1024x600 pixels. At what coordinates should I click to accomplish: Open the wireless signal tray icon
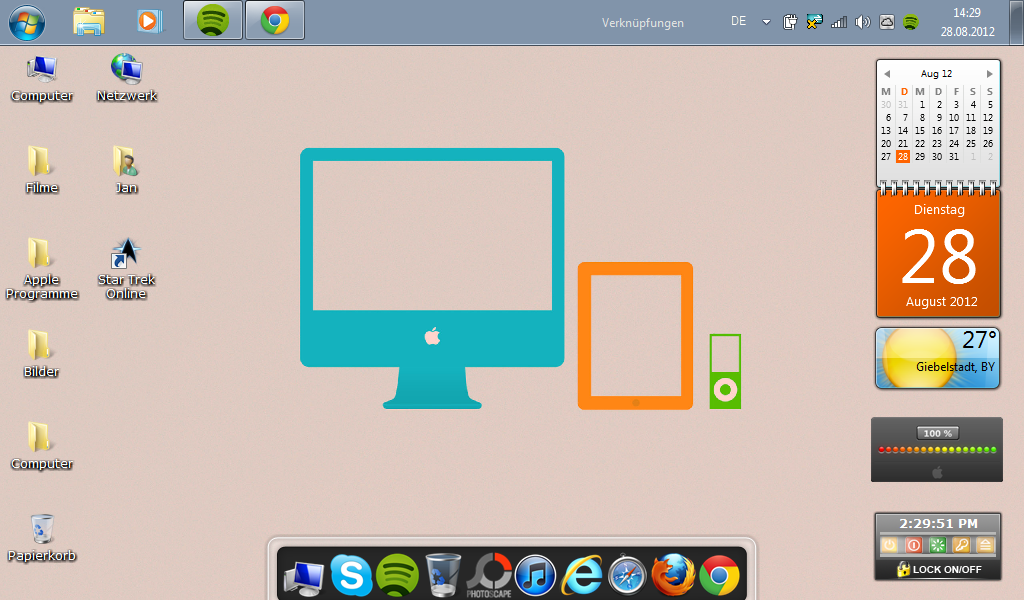(839, 22)
